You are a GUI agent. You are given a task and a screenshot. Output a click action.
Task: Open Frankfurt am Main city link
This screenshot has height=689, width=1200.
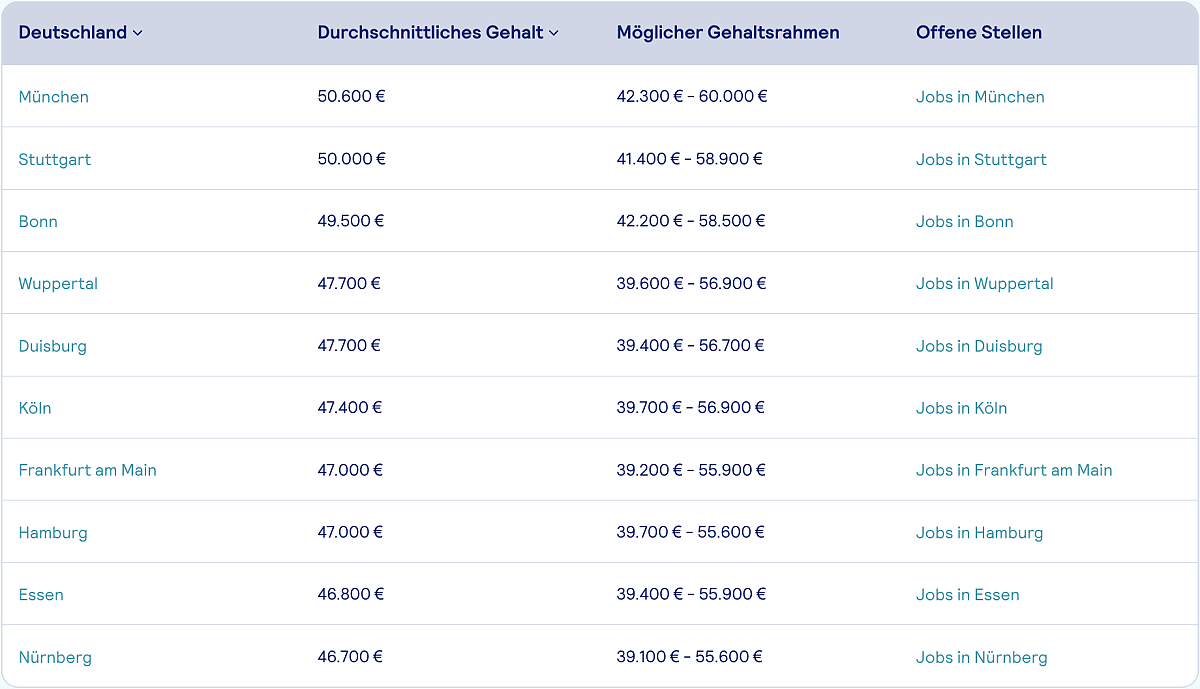(88, 470)
